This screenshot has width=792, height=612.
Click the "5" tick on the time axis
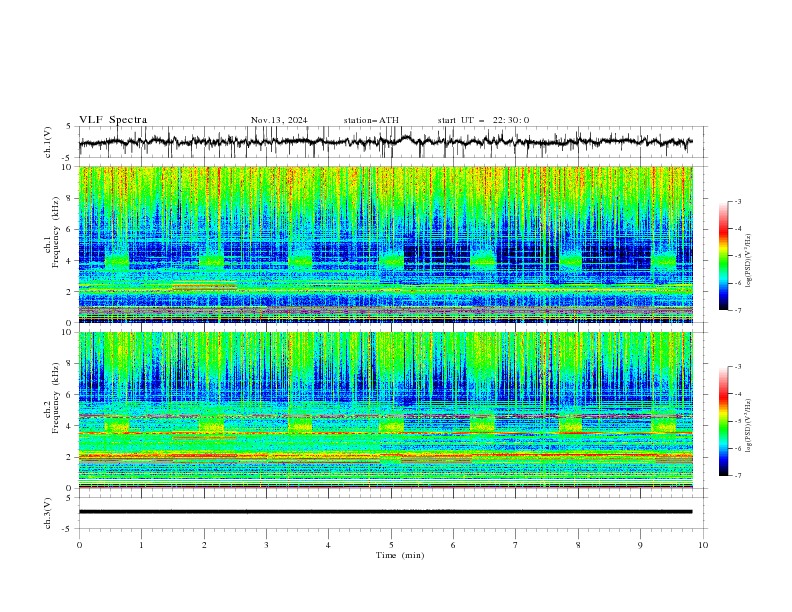point(391,545)
